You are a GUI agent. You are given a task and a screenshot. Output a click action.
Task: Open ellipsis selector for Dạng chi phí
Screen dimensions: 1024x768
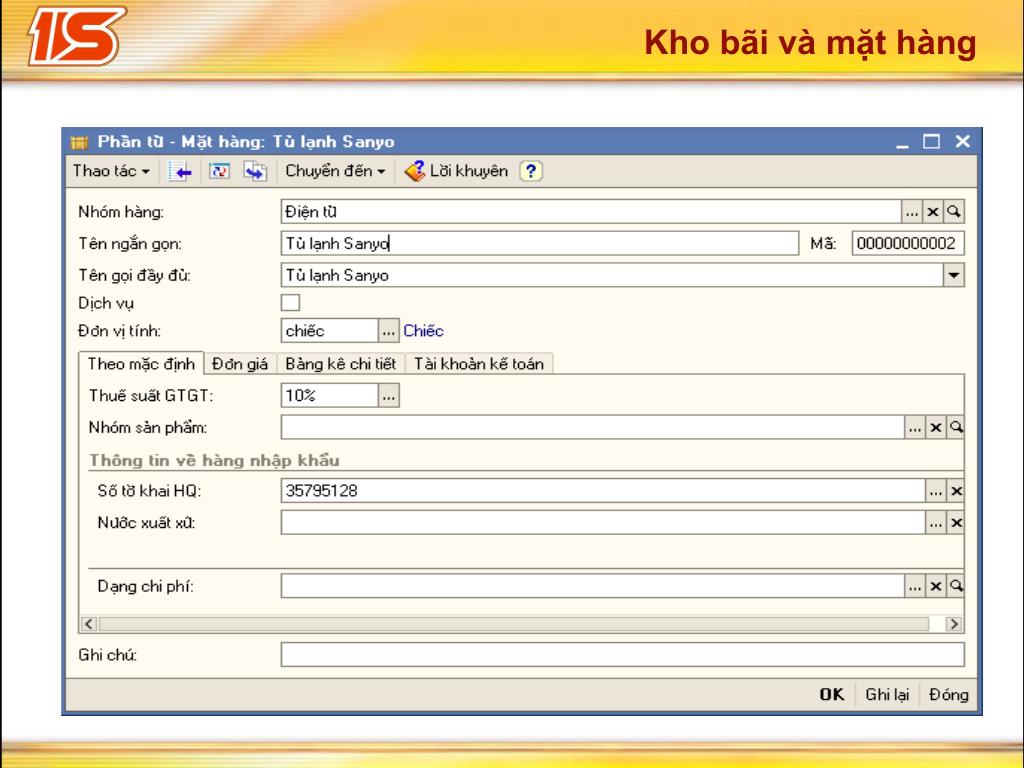(x=914, y=586)
